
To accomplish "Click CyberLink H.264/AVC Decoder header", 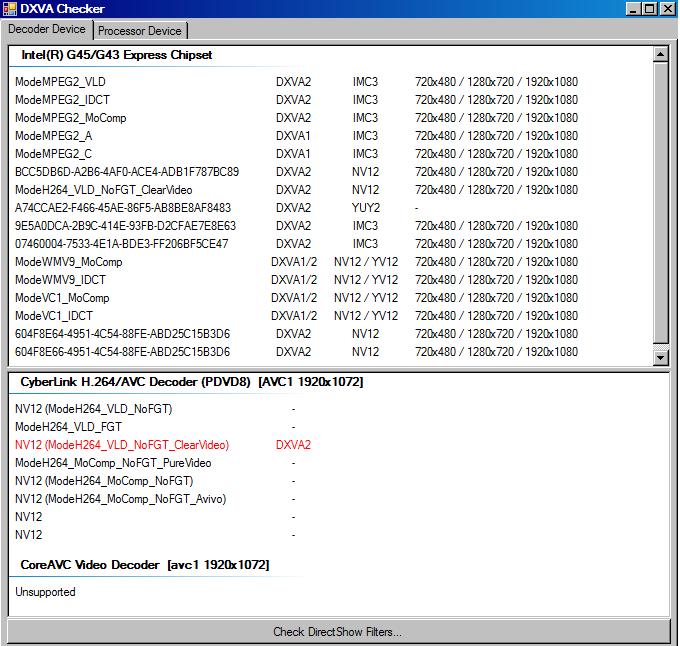I will 192,382.
